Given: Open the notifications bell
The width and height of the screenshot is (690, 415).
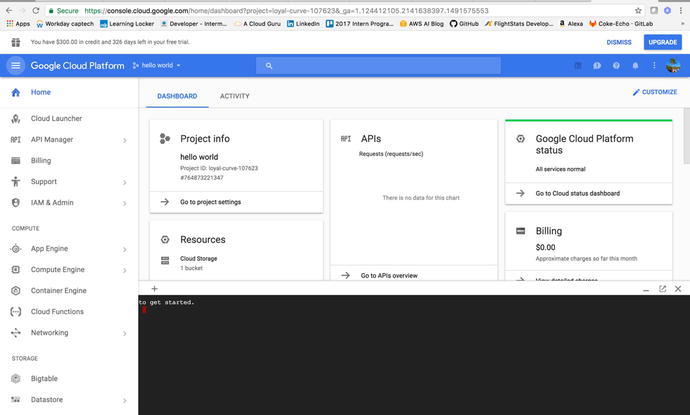Looking at the screenshot, I should pyautogui.click(x=634, y=66).
